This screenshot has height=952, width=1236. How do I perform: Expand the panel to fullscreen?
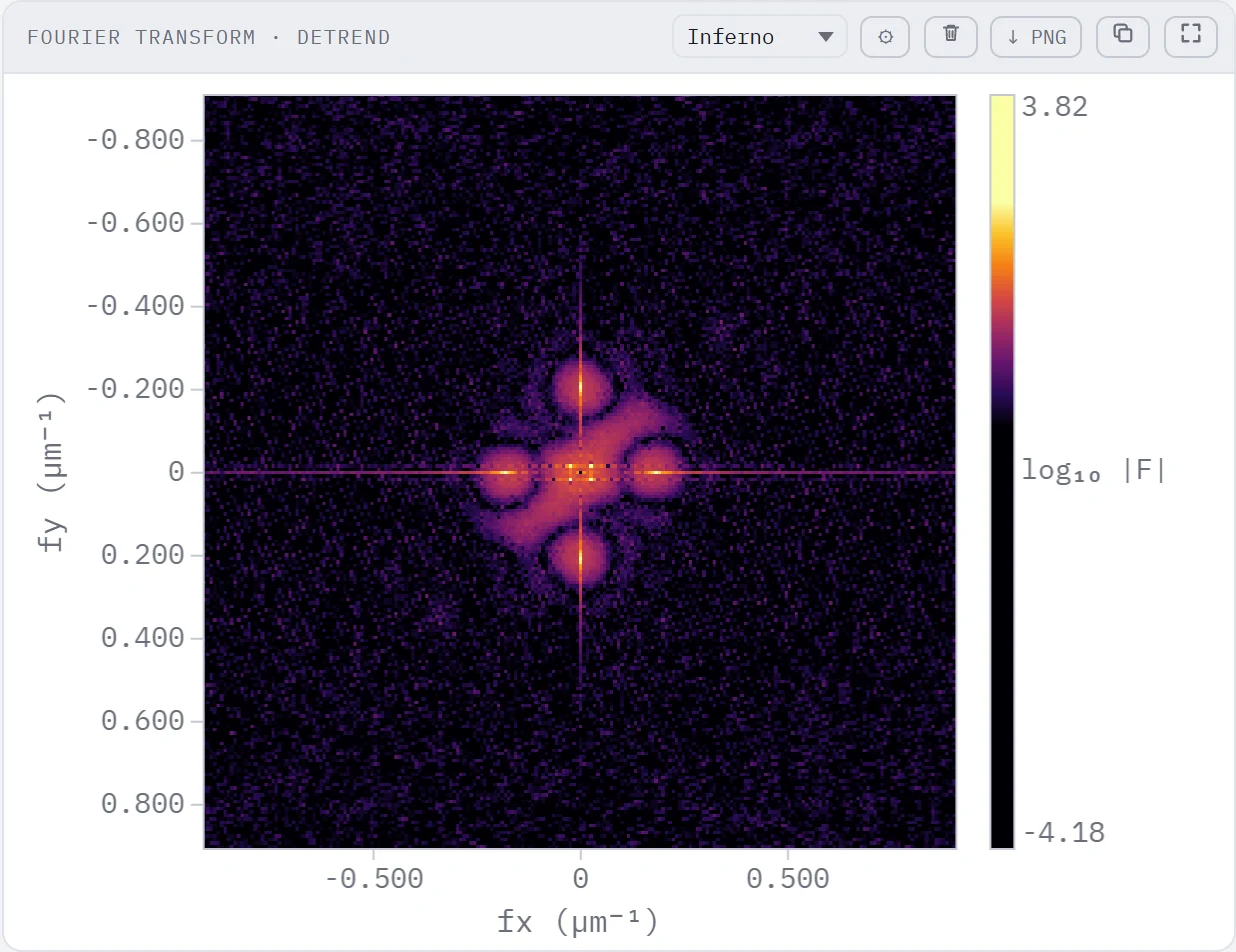[x=1190, y=37]
